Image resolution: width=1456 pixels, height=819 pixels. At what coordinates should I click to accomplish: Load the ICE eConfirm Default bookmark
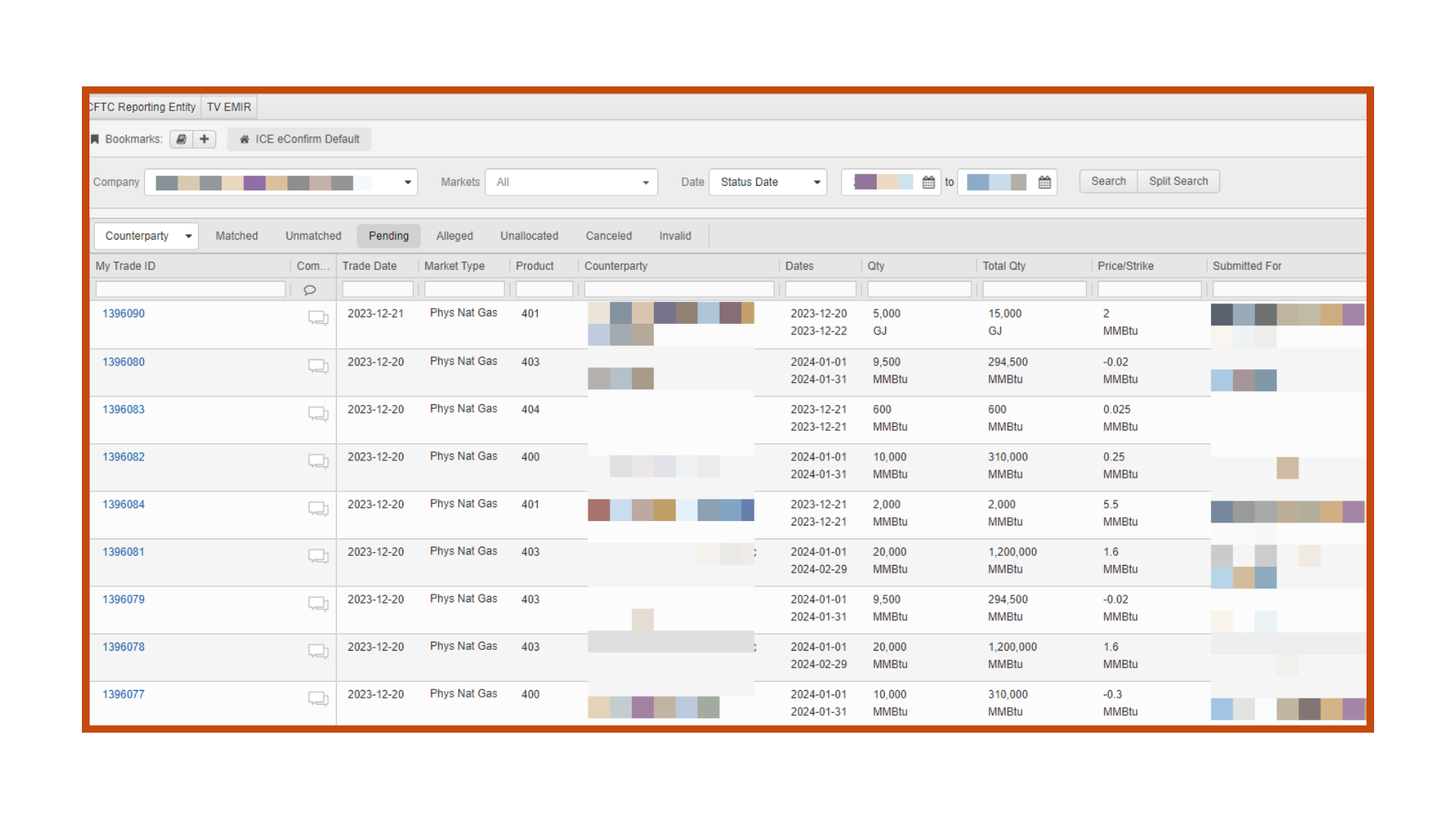[x=300, y=140]
